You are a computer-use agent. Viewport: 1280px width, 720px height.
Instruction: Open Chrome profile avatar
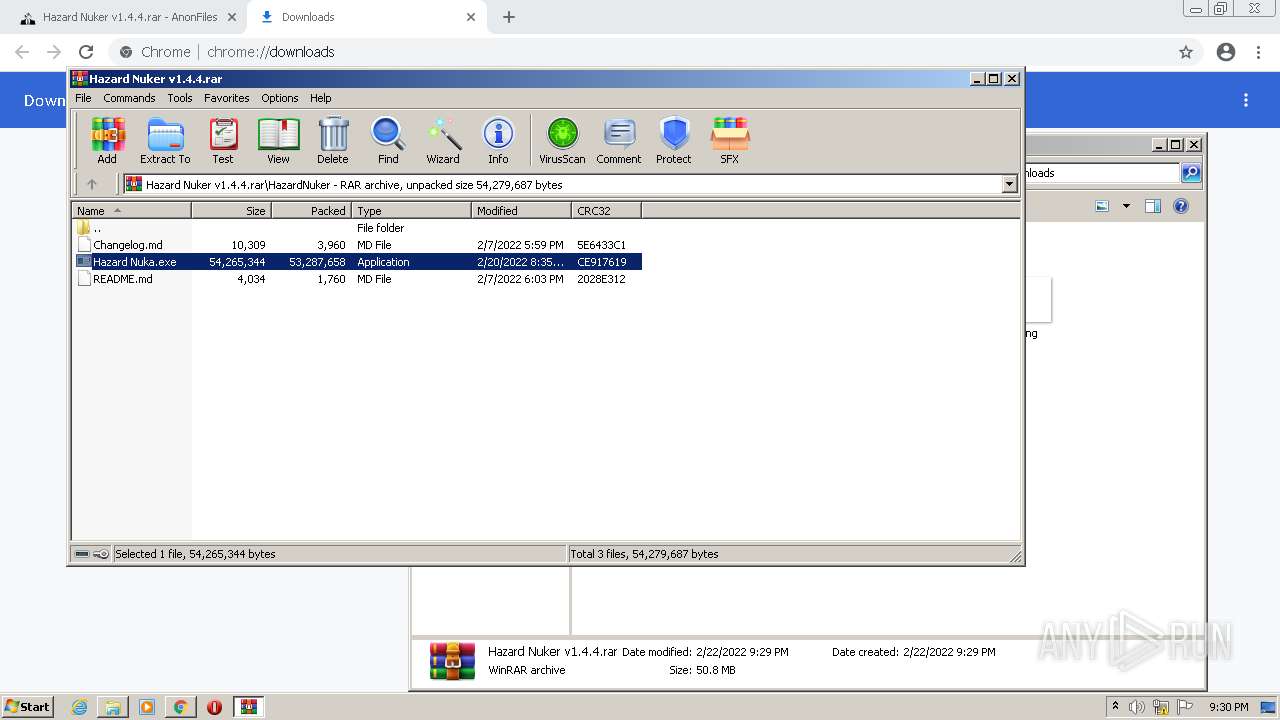pos(1226,52)
